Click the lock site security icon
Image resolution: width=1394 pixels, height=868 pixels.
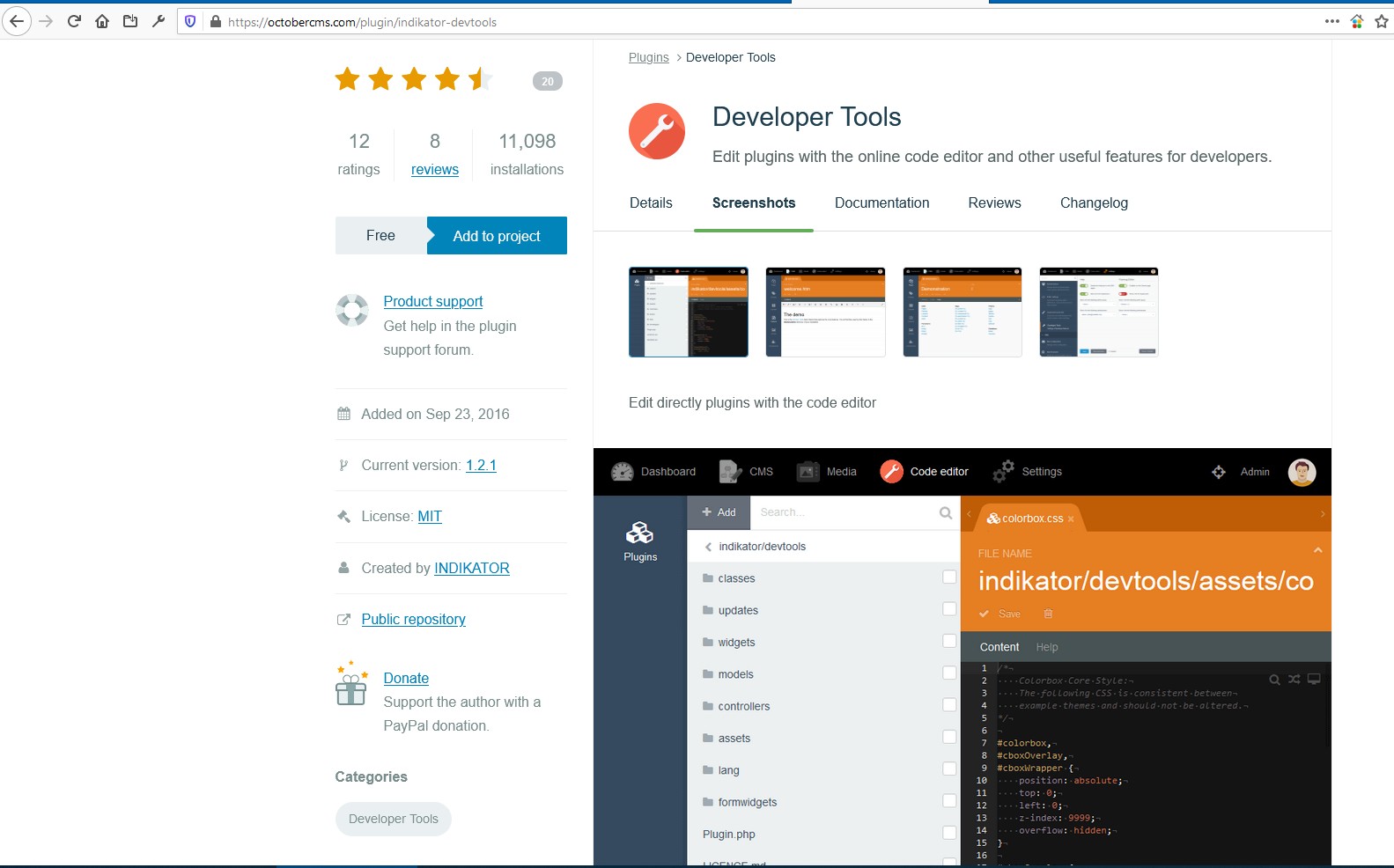[x=215, y=21]
